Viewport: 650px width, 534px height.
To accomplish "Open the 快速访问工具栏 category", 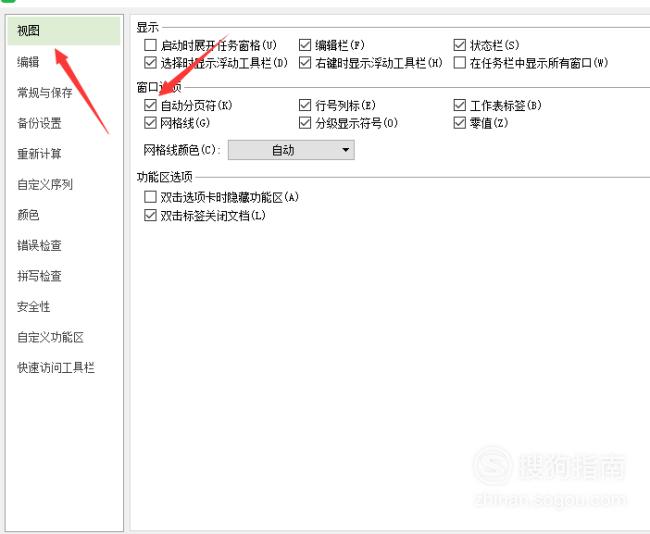I will click(56, 367).
